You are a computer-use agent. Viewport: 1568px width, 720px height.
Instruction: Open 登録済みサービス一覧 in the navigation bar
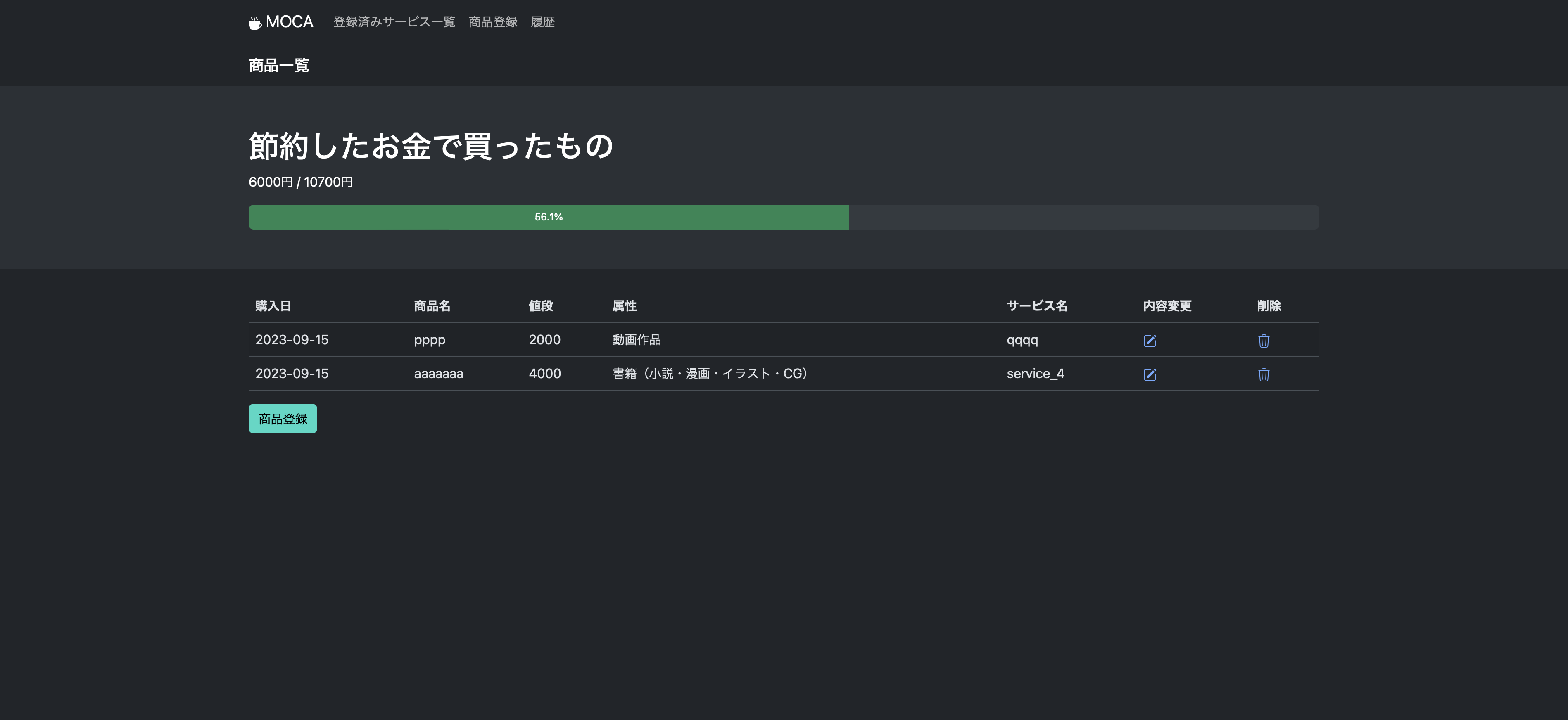point(393,21)
